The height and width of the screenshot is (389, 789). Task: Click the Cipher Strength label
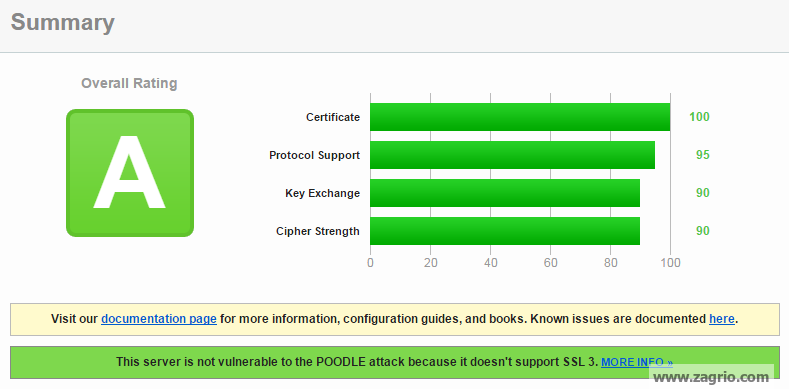click(318, 231)
